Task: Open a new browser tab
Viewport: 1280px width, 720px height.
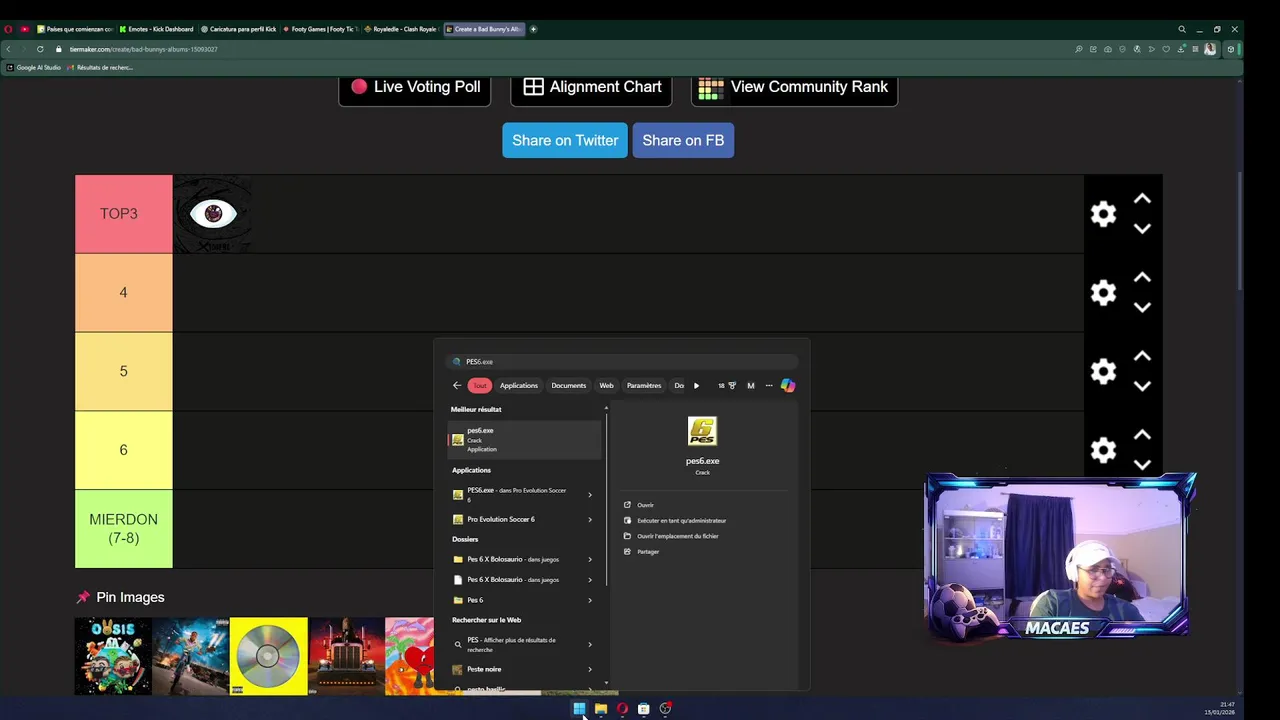Action: [533, 29]
